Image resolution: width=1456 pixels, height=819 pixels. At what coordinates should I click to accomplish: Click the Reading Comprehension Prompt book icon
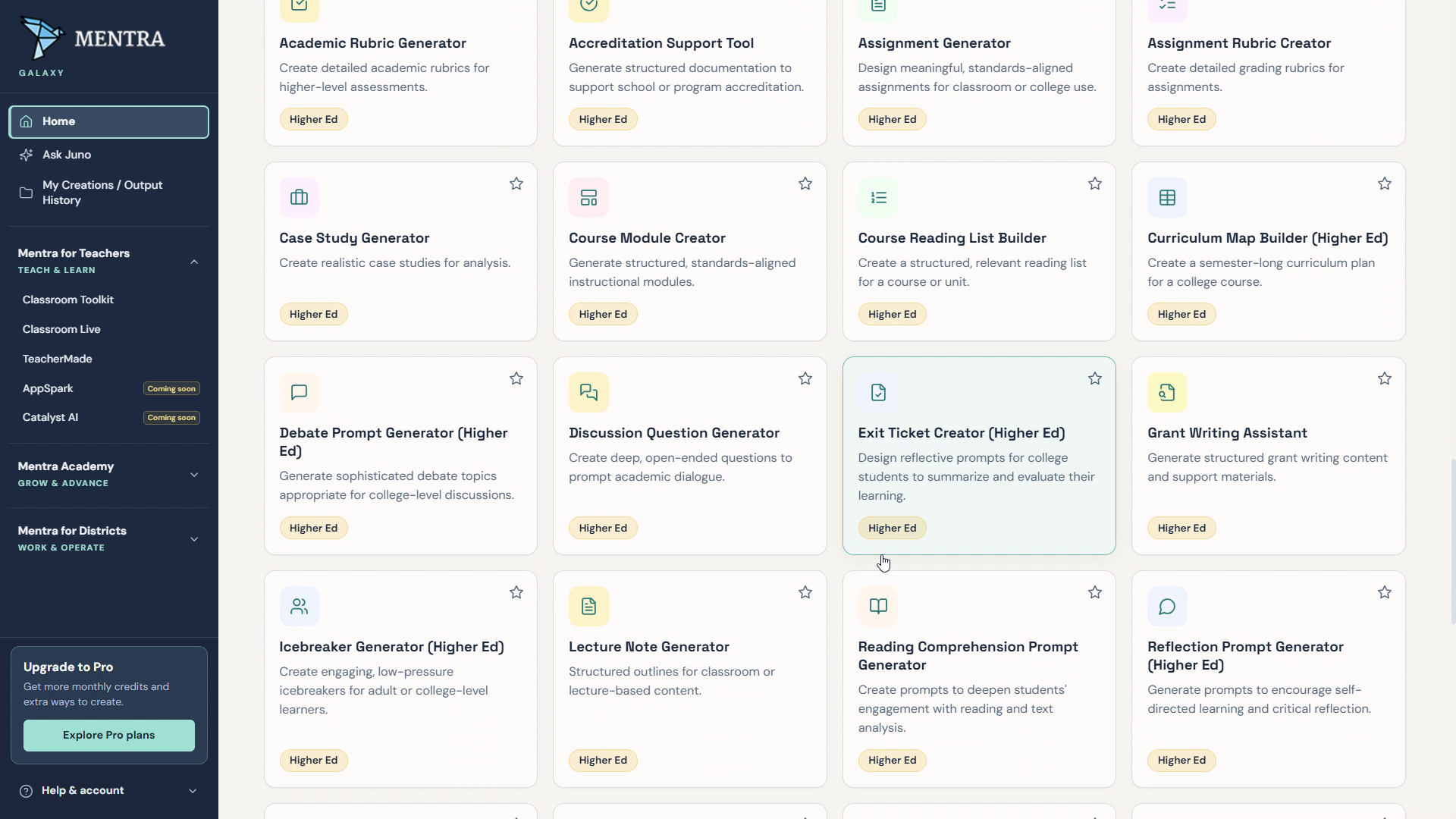pyautogui.click(x=878, y=606)
